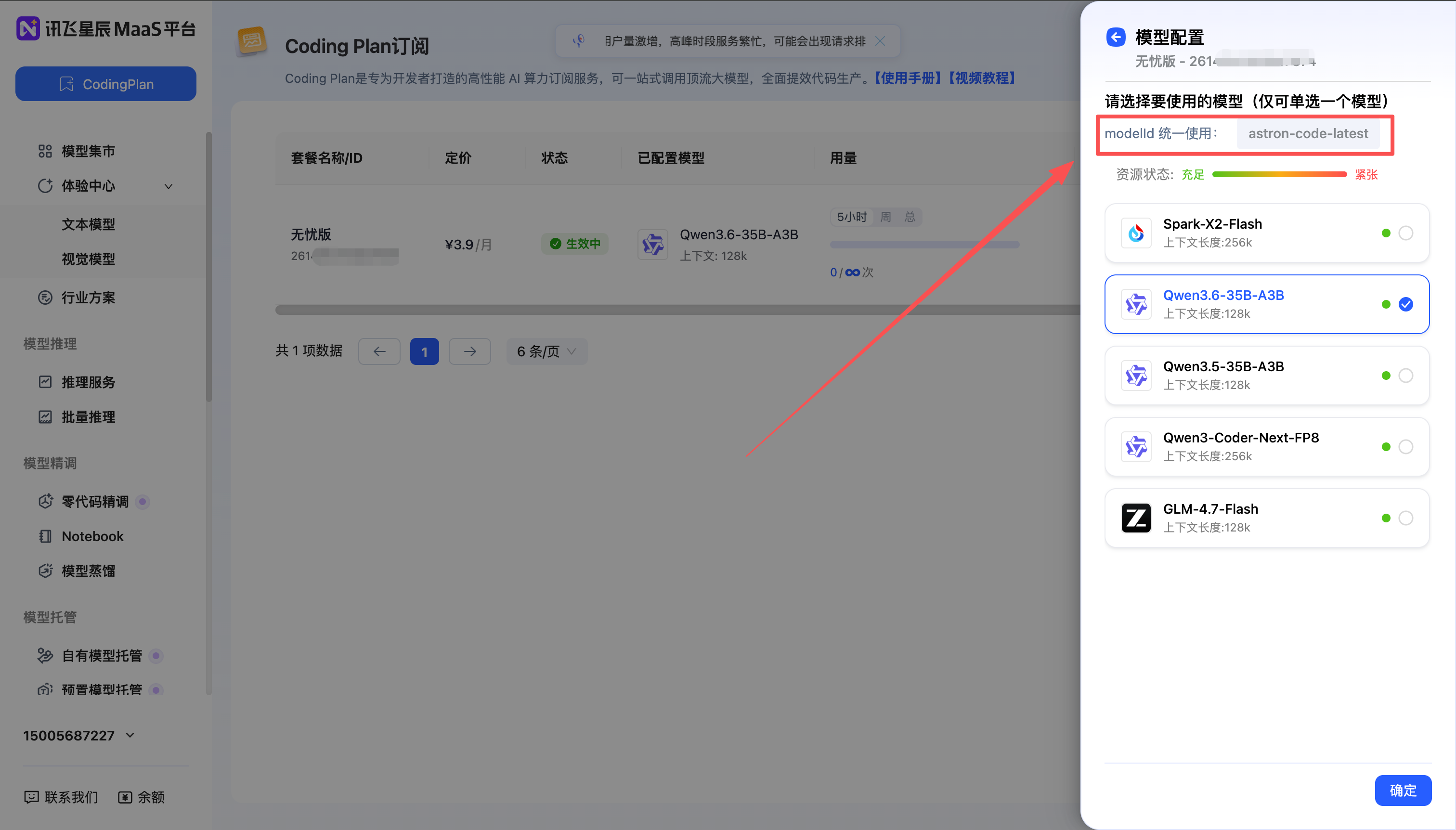Click the CodingPlan sidebar button
The image size is (1456, 830).
pyautogui.click(x=106, y=84)
